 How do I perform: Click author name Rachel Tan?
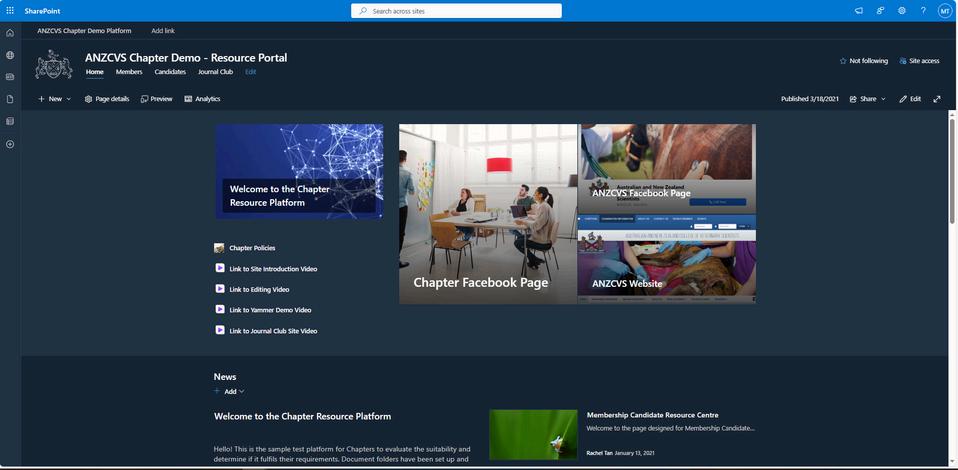pos(599,453)
